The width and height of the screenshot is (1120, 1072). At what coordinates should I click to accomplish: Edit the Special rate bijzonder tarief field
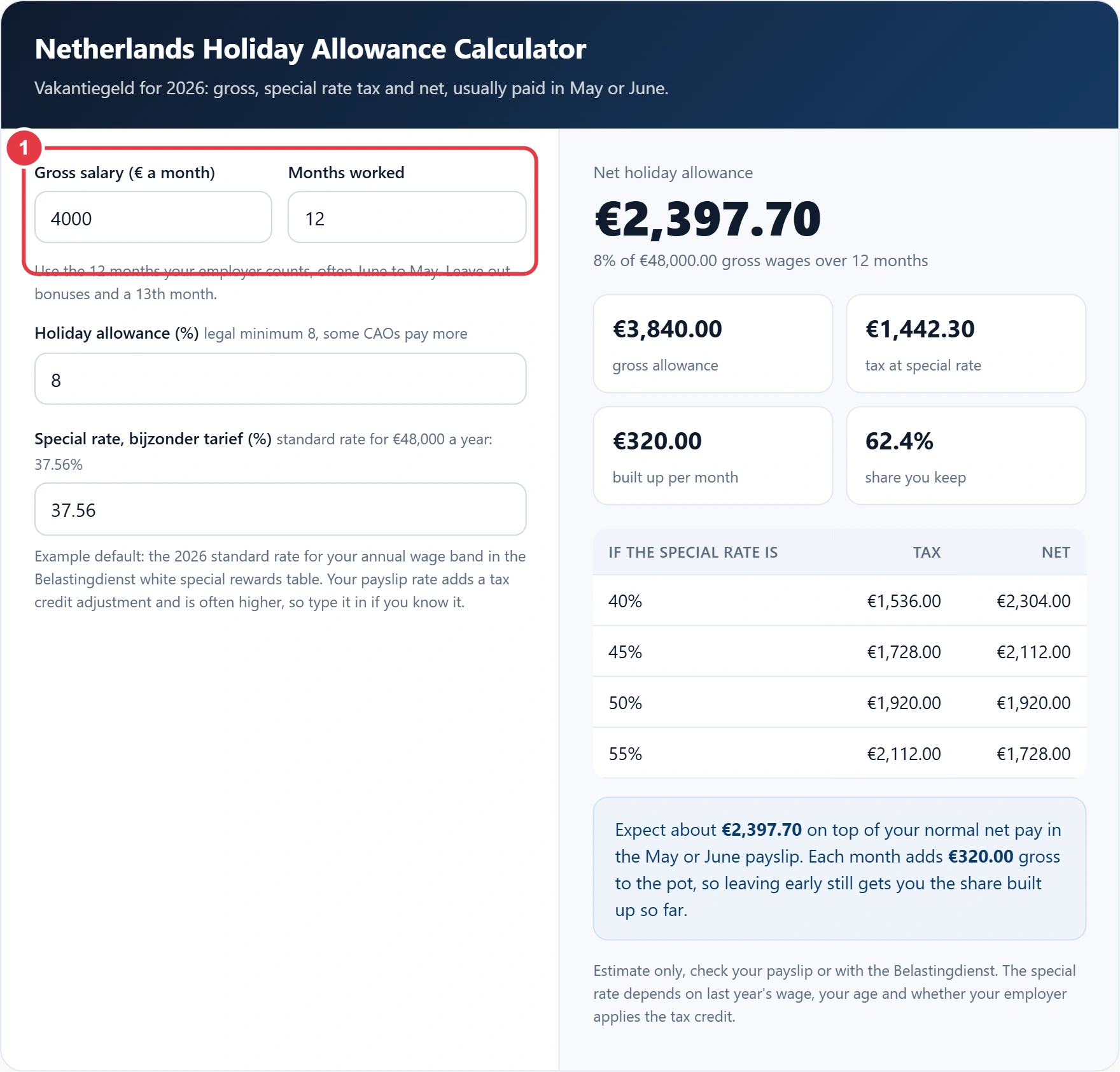280,509
